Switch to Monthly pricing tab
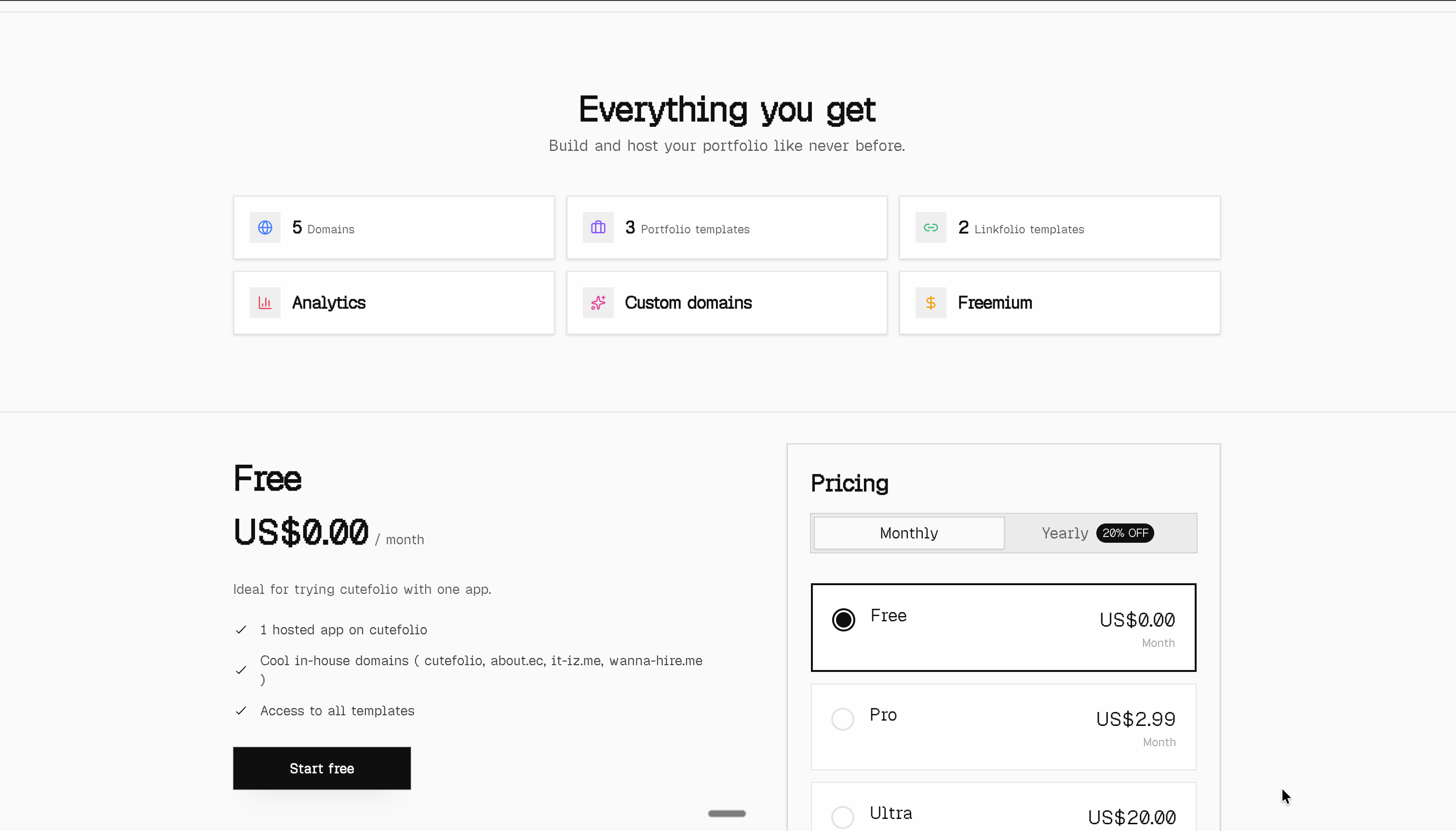Screen dimensions: 1456x831 909,533
